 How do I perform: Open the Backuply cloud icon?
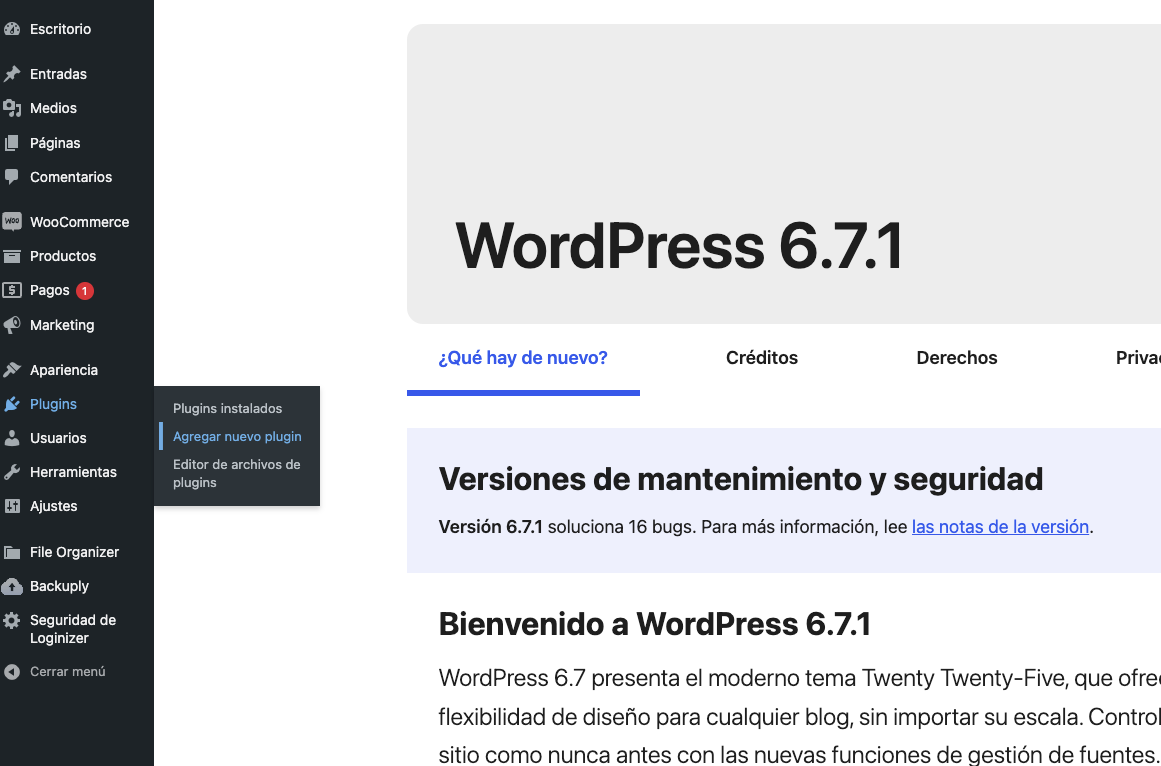point(12,586)
